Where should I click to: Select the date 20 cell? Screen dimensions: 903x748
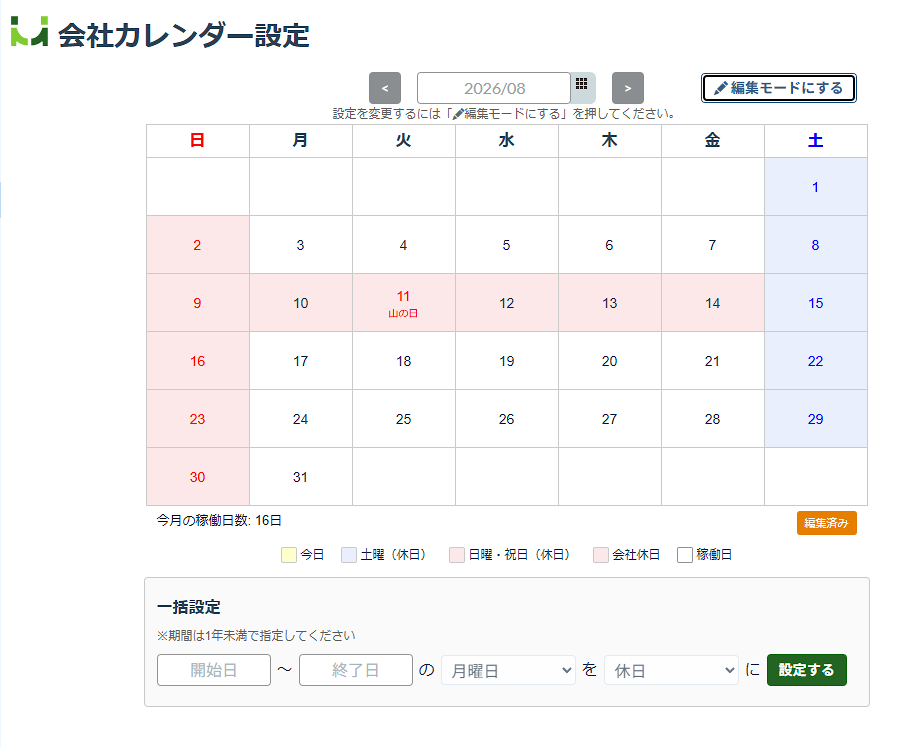pos(610,361)
